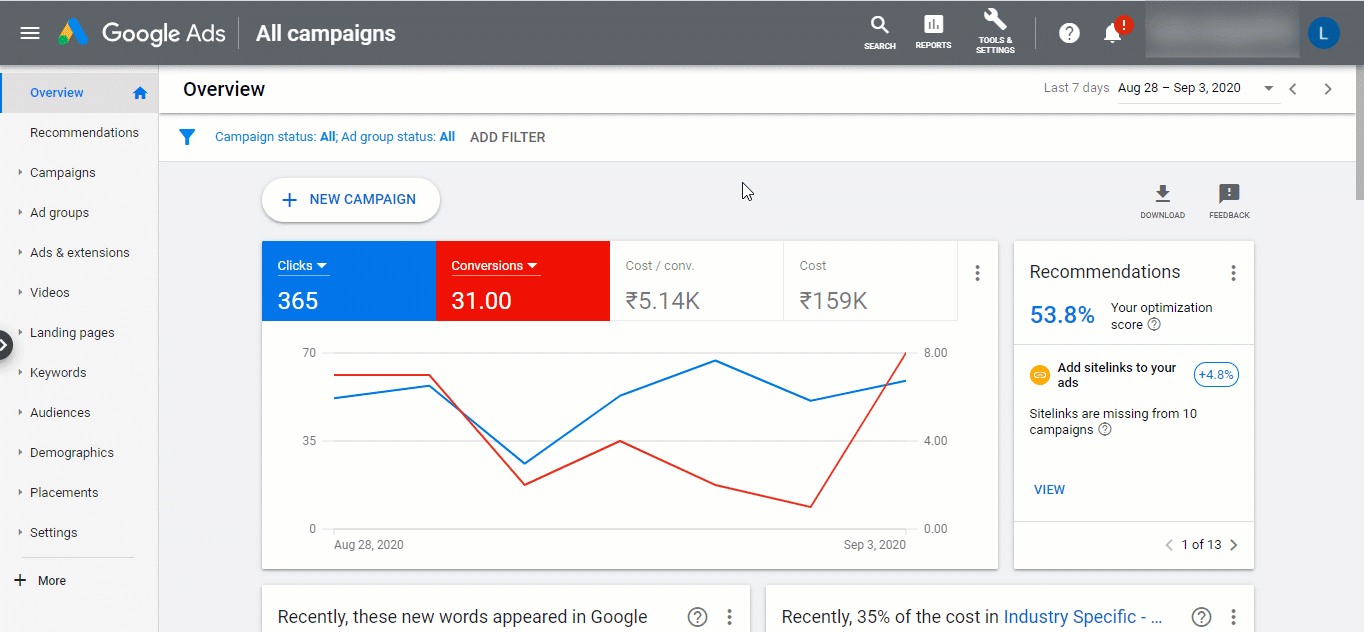Select Landing pages in the sidebar
This screenshot has height=632, width=1364.
(x=72, y=332)
